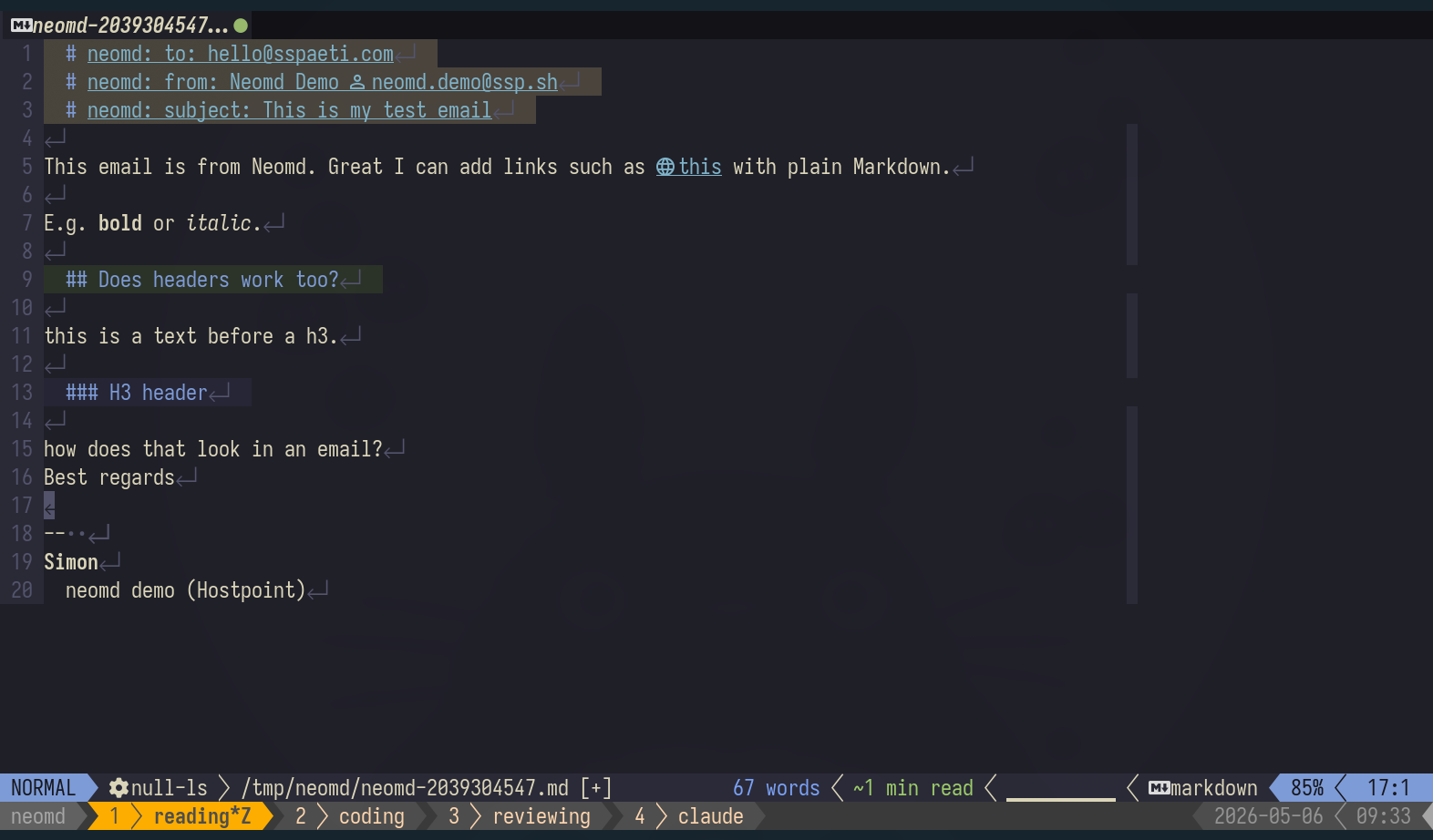Viewport: 1433px width, 840px height.
Task: Click the word 'bold' on line 7
Action: 120,224
